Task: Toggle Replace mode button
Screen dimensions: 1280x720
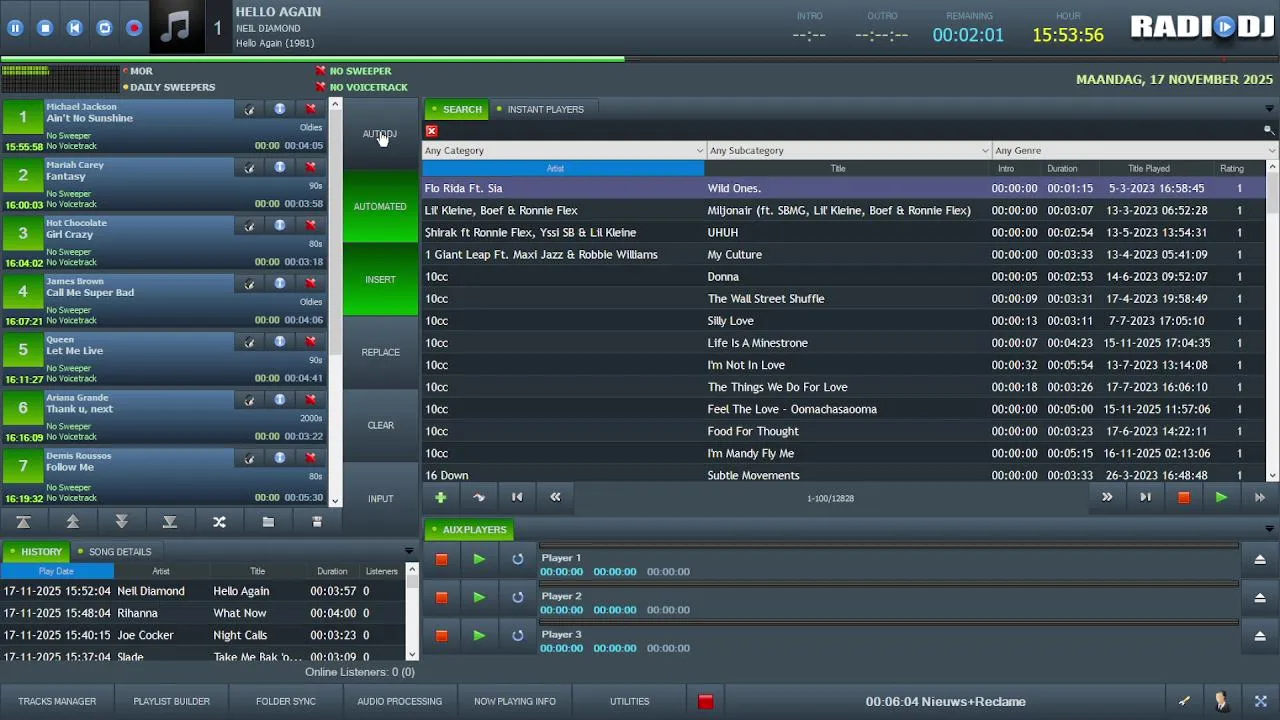Action: tap(380, 353)
